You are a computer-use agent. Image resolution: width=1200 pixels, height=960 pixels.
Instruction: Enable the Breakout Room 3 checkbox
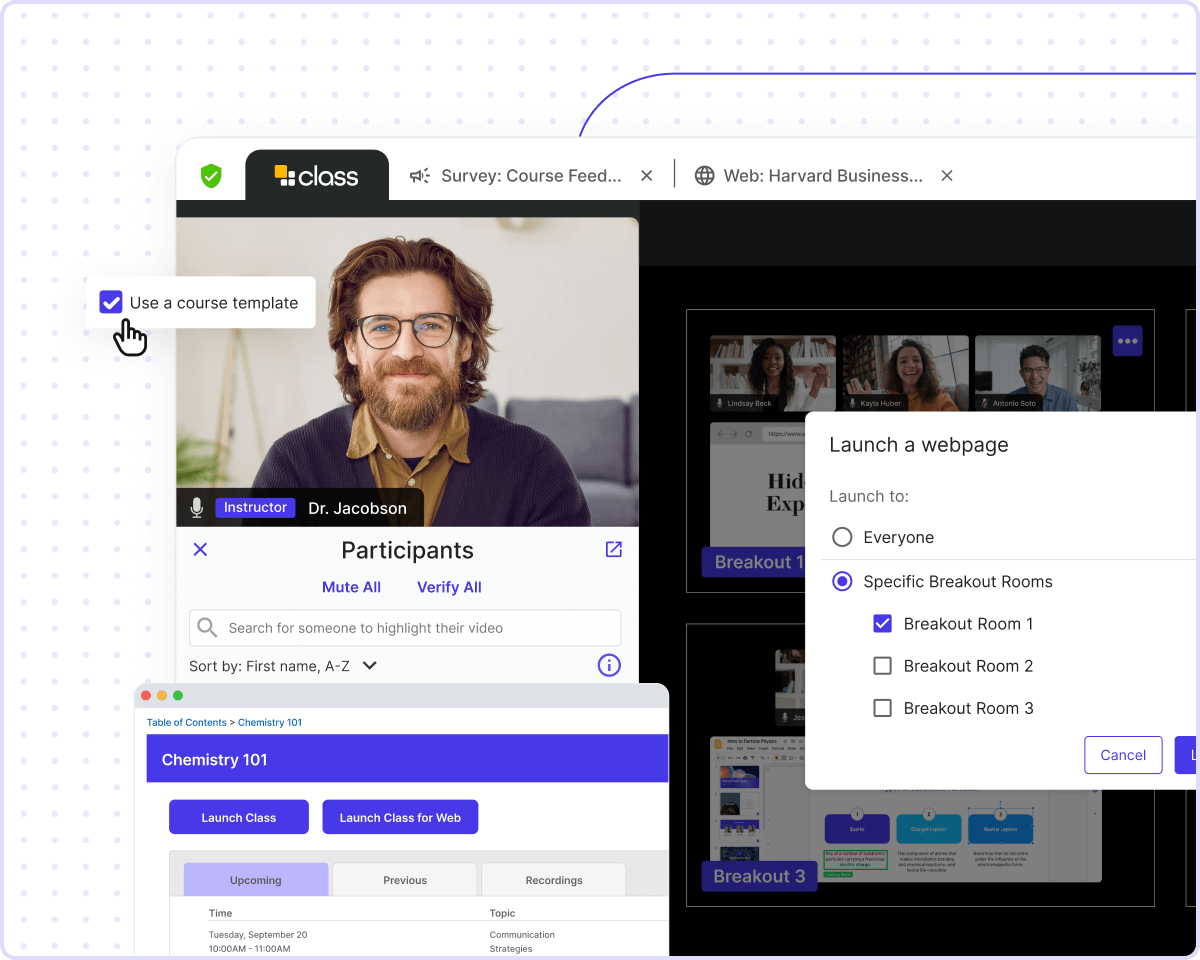click(882, 708)
